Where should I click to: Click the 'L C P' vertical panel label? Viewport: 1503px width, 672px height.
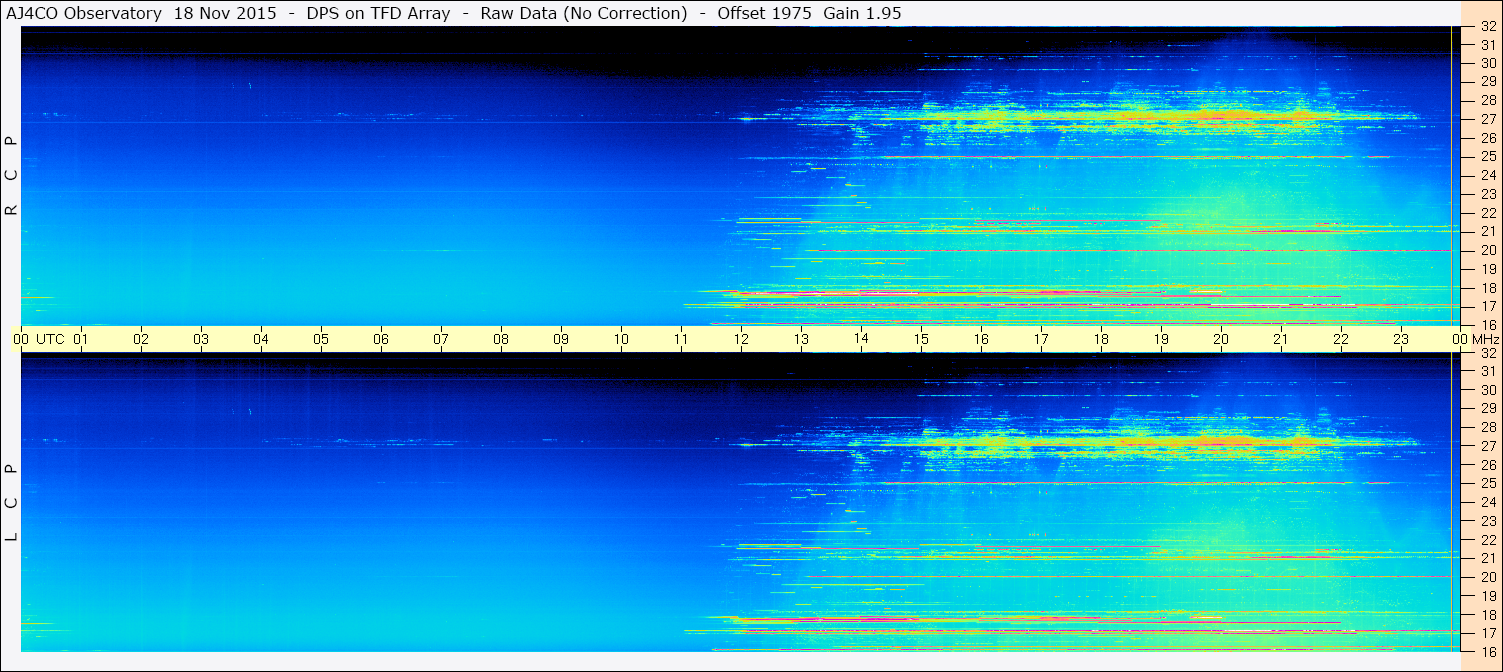point(12,503)
